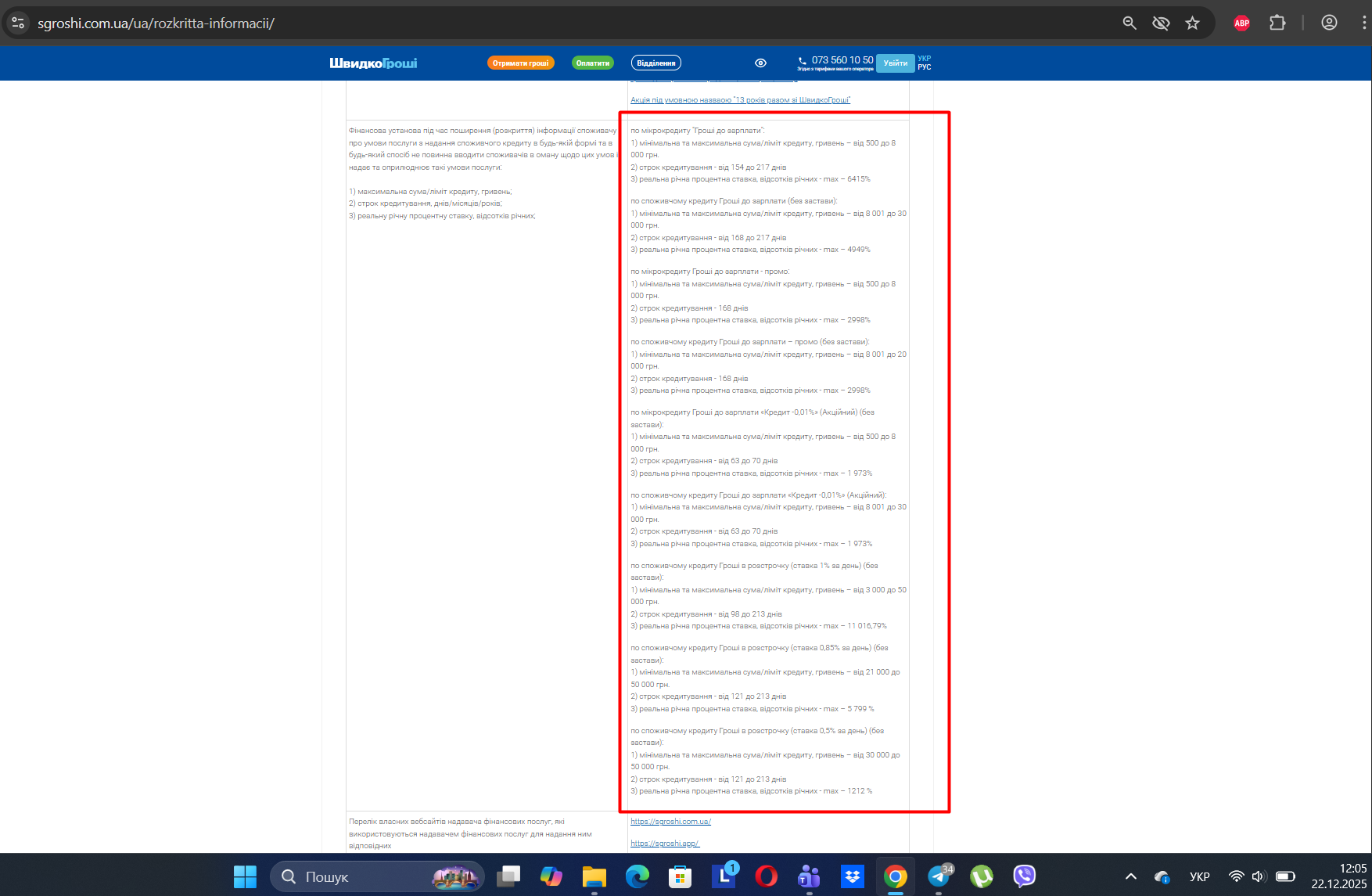Open the site information icon in address bar
Image resolution: width=1372 pixels, height=896 pixels.
[x=18, y=23]
